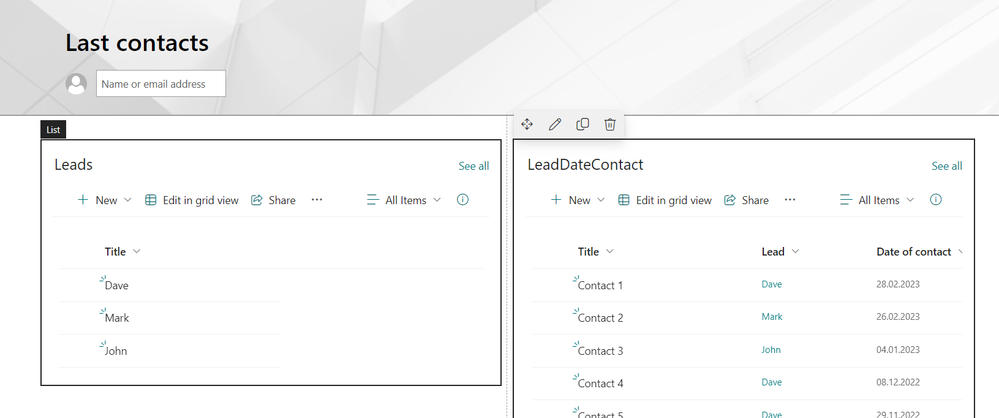Viewport: 999px width, 418px height.
Task: Click the Name or email address field
Action: coord(161,83)
